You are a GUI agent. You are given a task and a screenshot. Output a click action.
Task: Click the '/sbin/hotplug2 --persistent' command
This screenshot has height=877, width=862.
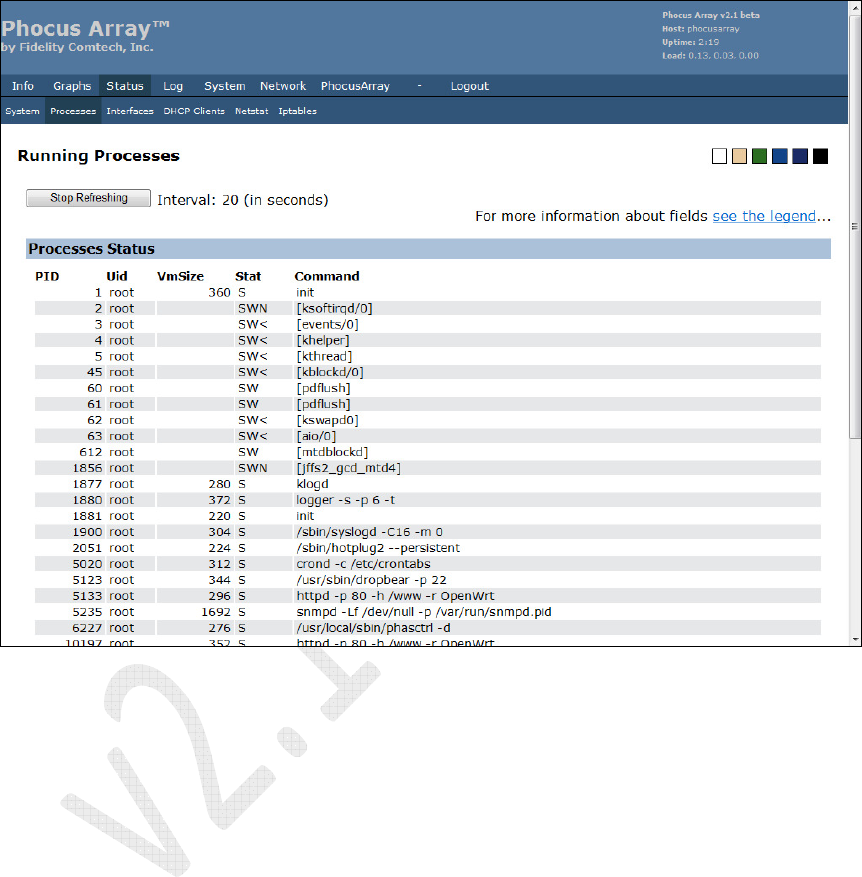(x=378, y=548)
